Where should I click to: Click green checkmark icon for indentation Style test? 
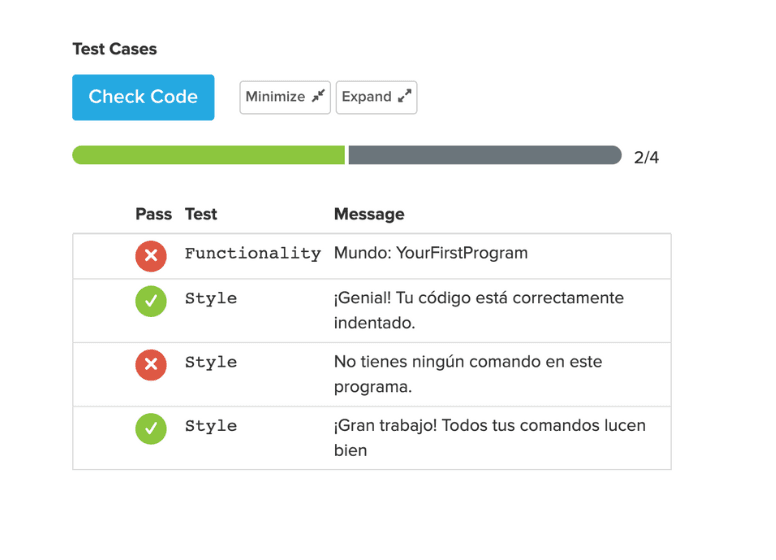click(x=151, y=301)
